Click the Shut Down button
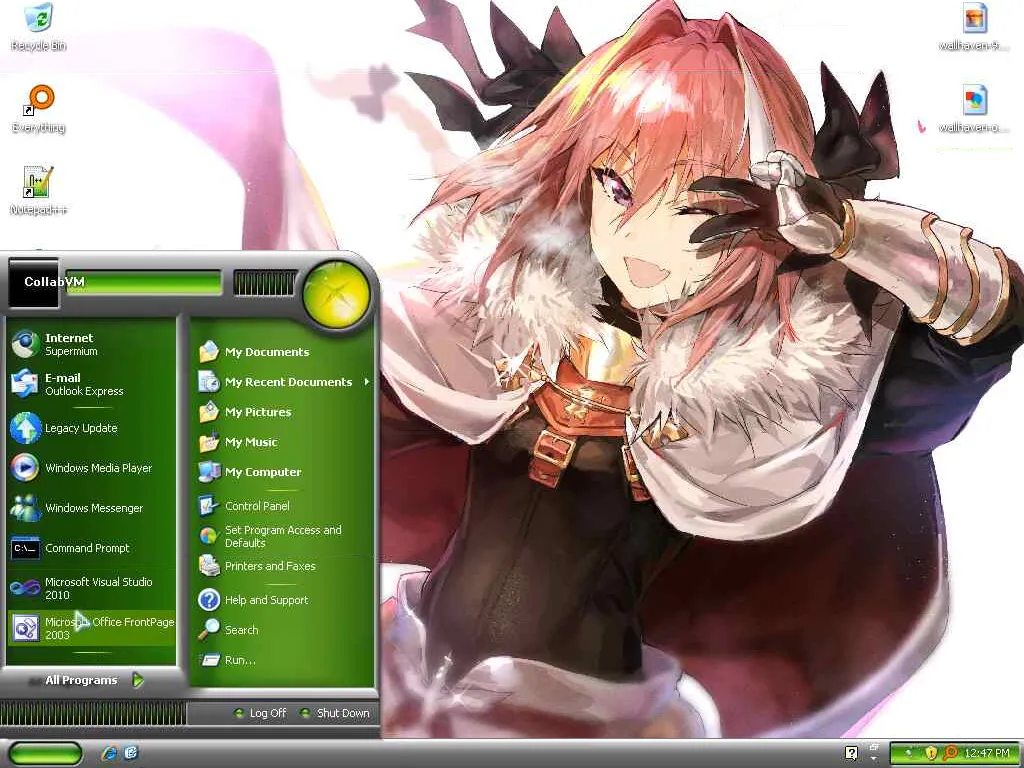Viewport: 1024px width, 768px height. 336,713
